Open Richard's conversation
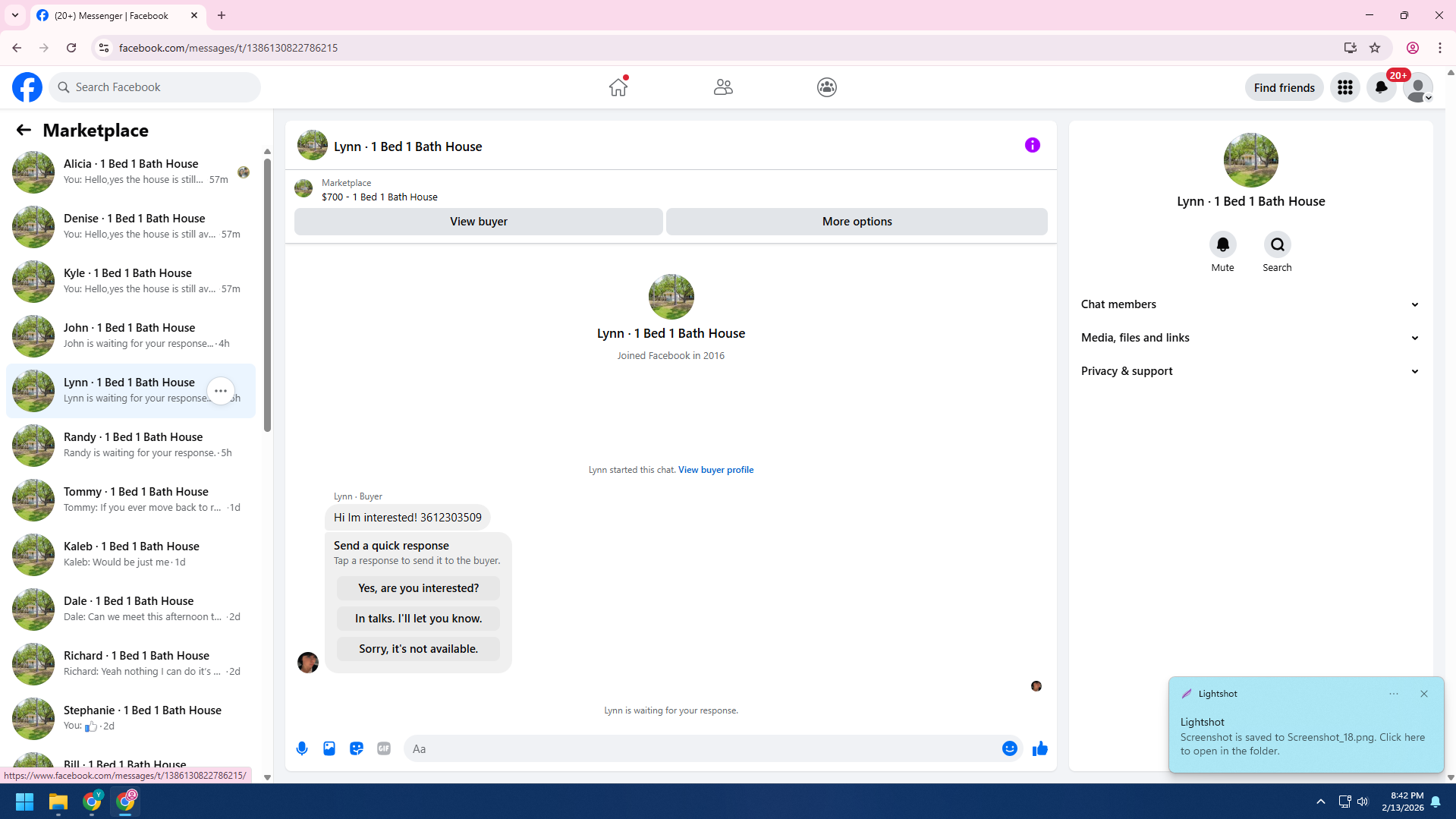 (x=131, y=664)
